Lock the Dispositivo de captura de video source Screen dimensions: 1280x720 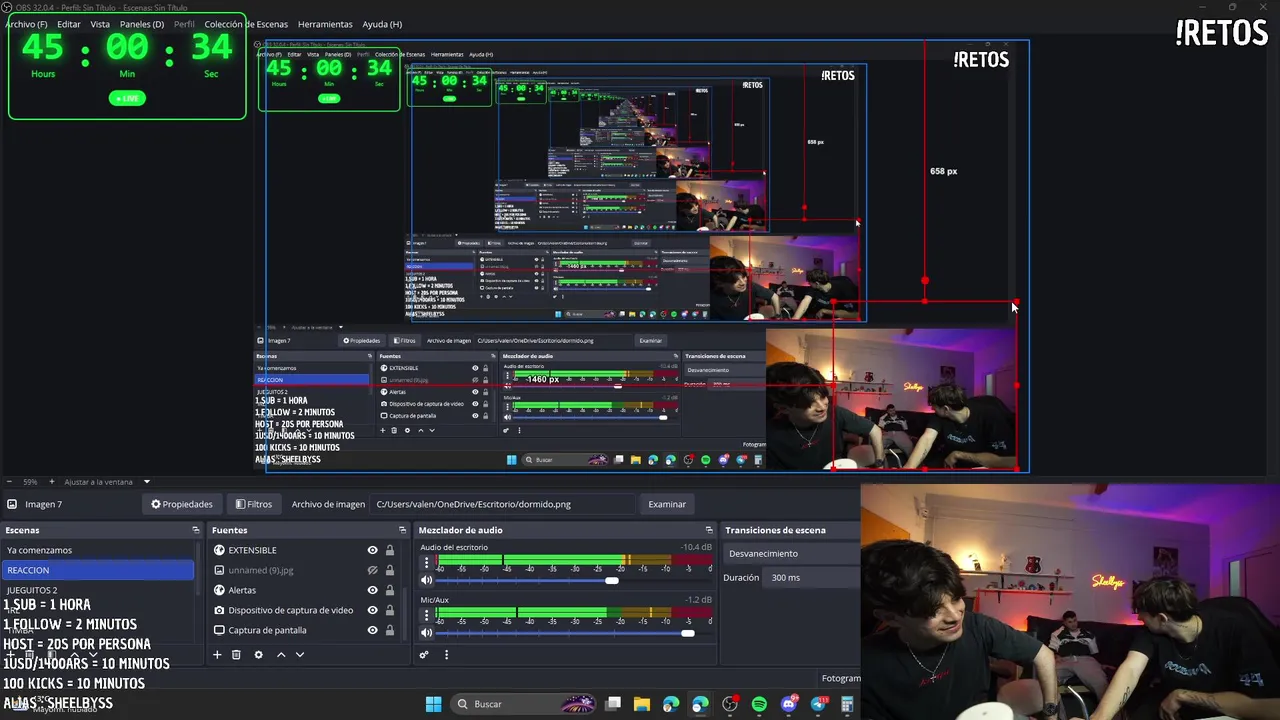click(x=390, y=610)
